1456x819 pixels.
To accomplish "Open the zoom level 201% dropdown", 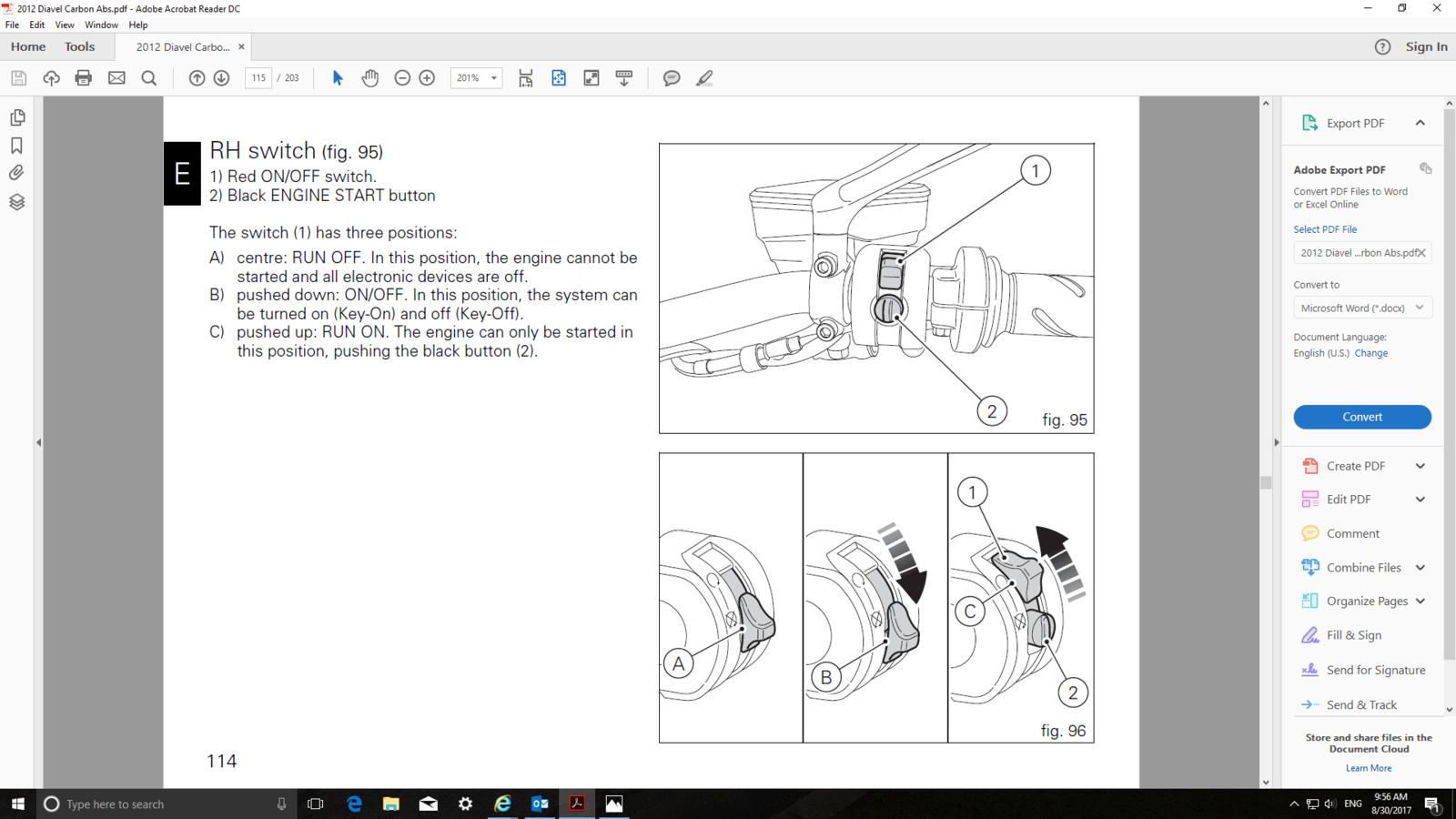I will click(476, 78).
